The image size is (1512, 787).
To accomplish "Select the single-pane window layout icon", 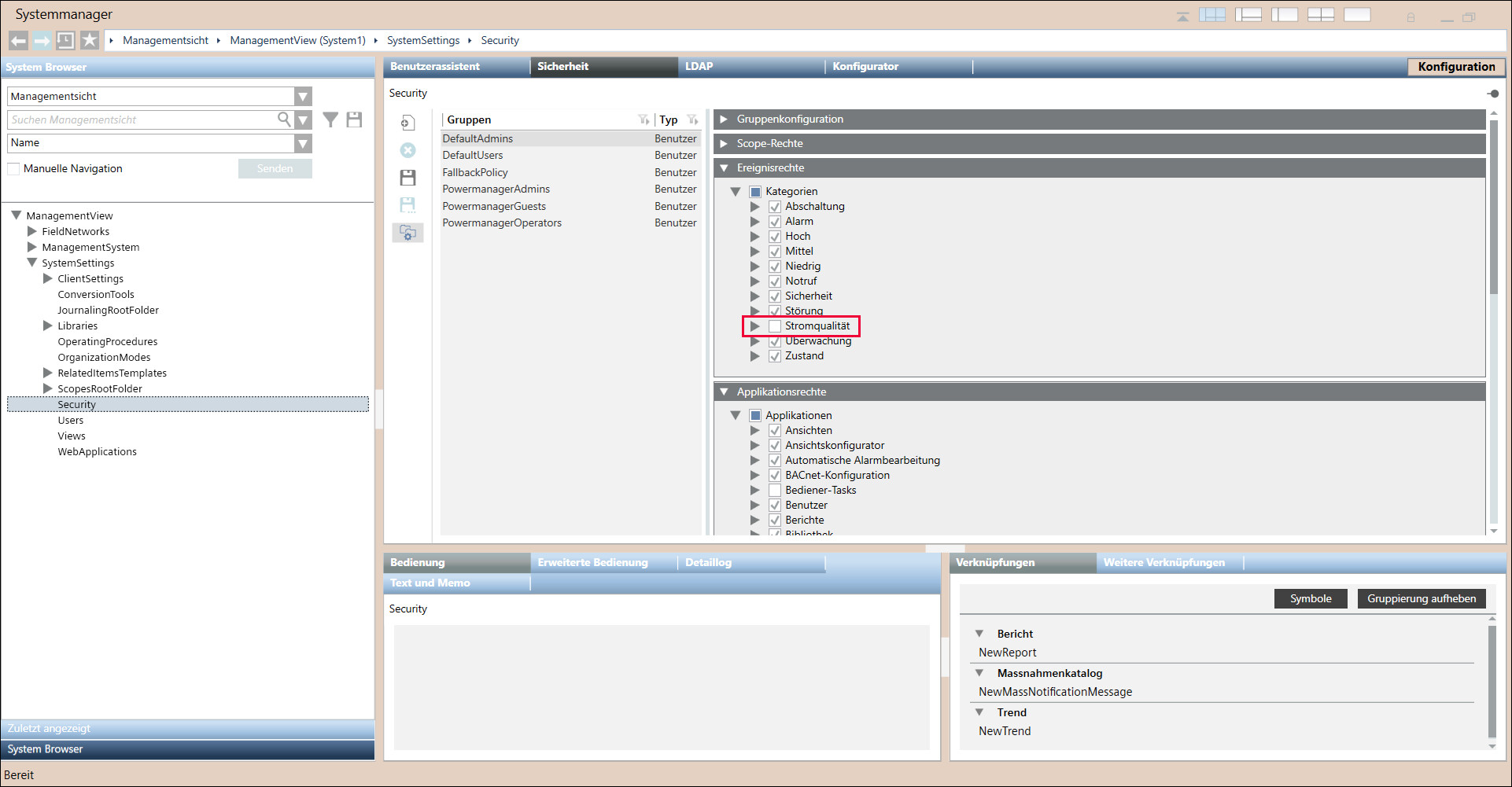I will (x=1357, y=15).
